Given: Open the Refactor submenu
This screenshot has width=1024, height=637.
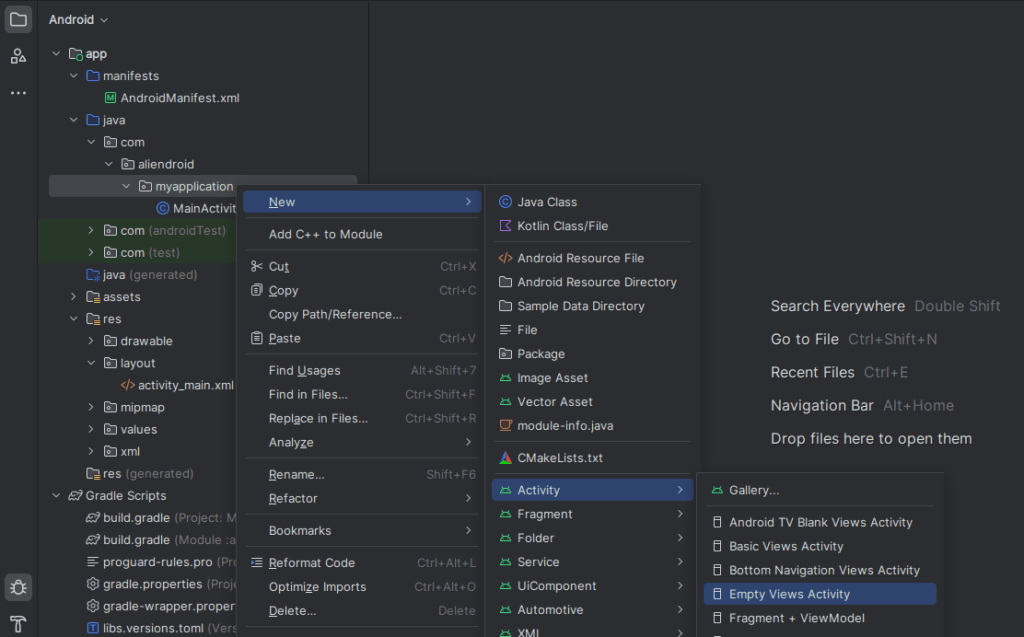Looking at the screenshot, I should (362, 498).
